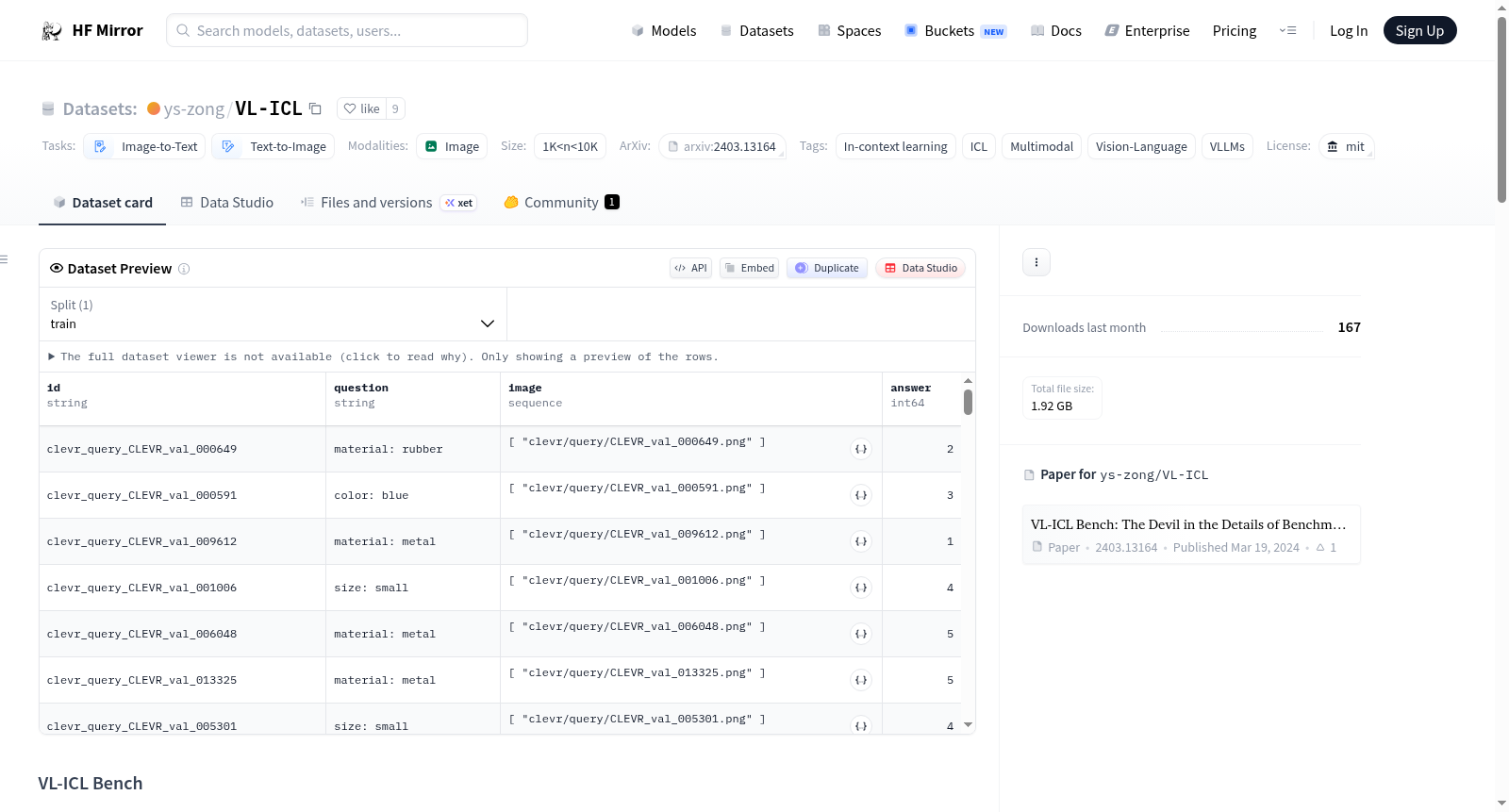This screenshot has width=1509, height=812.
Task: Click the search magnifier icon
Action: [183, 30]
